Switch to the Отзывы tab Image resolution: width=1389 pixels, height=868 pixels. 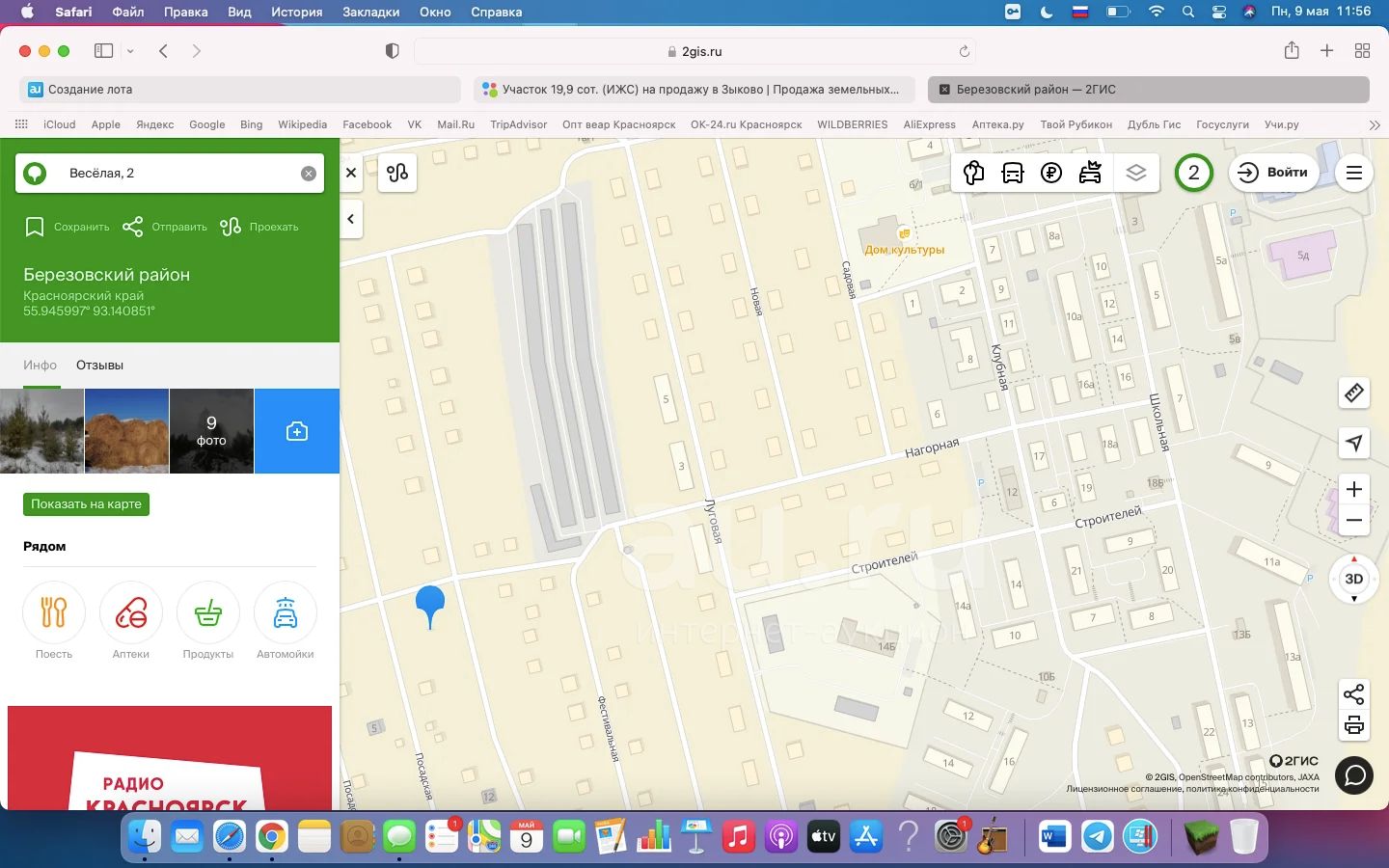99,366
